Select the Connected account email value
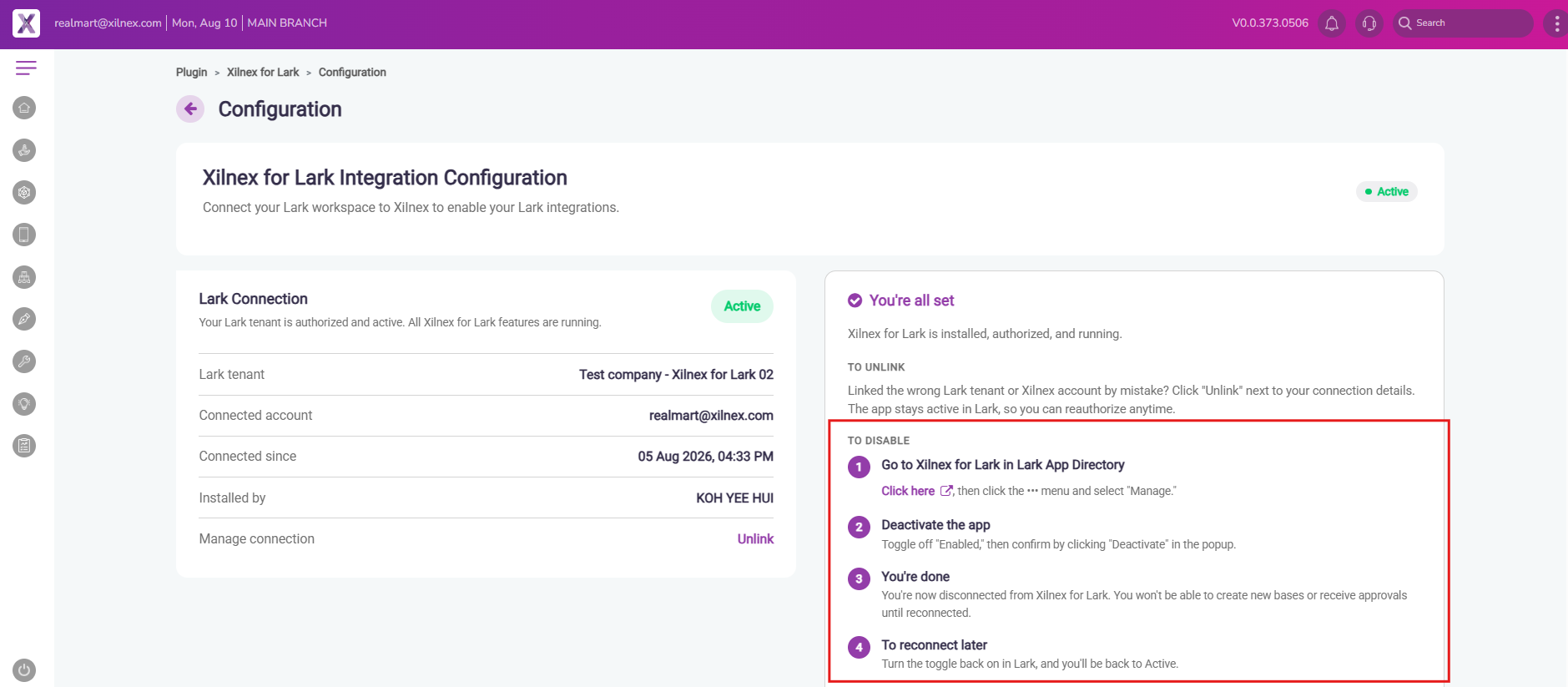 711,416
